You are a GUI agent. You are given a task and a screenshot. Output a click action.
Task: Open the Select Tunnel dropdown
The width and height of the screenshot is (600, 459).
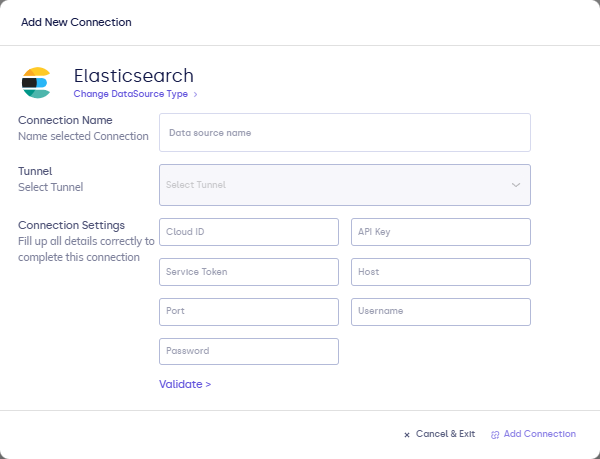point(345,185)
